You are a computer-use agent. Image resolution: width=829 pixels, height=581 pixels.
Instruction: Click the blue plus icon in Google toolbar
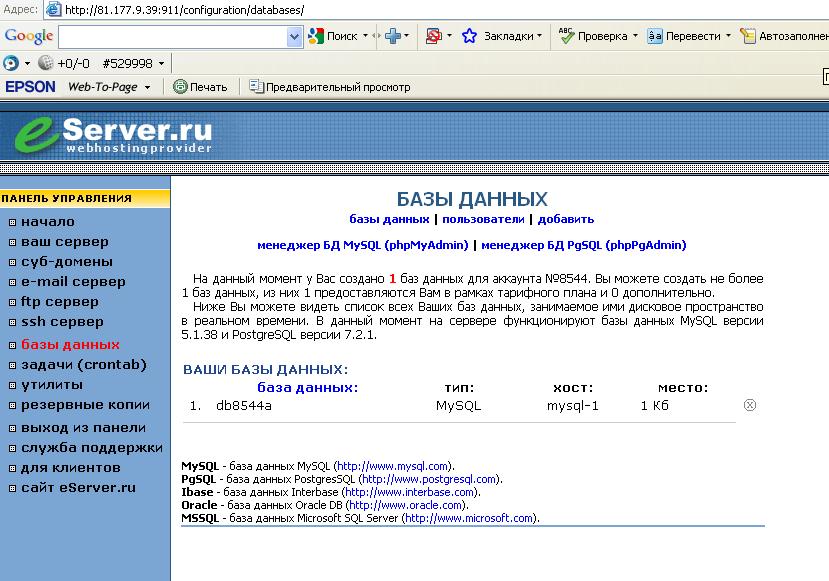pos(393,36)
